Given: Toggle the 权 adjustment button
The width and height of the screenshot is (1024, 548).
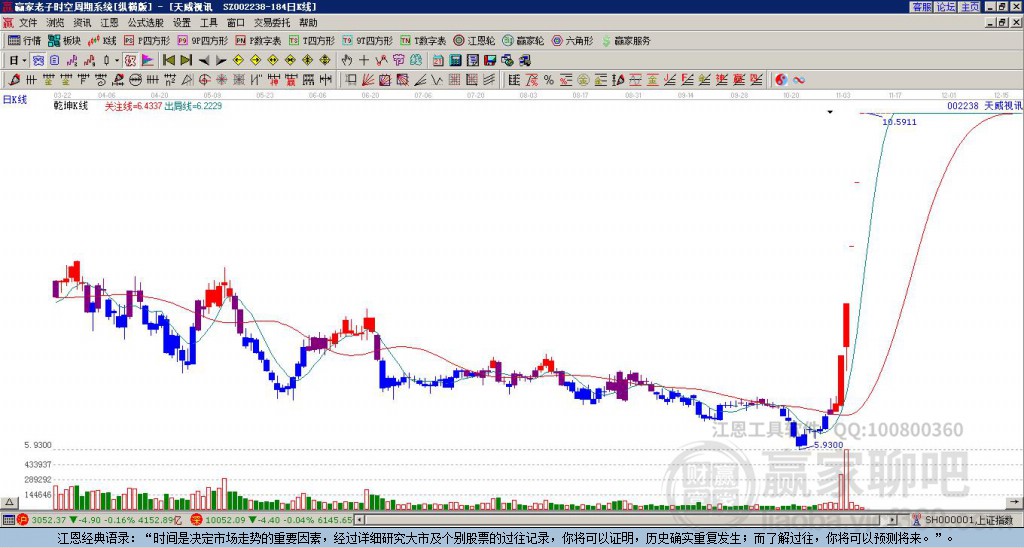Looking at the screenshot, I should point(130,61).
